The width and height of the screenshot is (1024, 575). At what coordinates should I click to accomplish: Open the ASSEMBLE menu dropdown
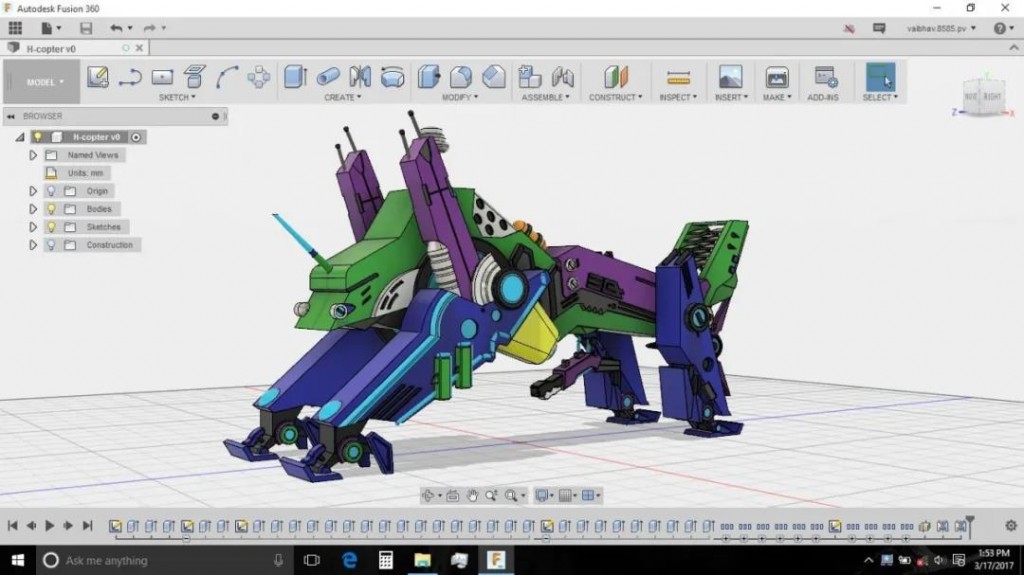pyautogui.click(x=545, y=97)
